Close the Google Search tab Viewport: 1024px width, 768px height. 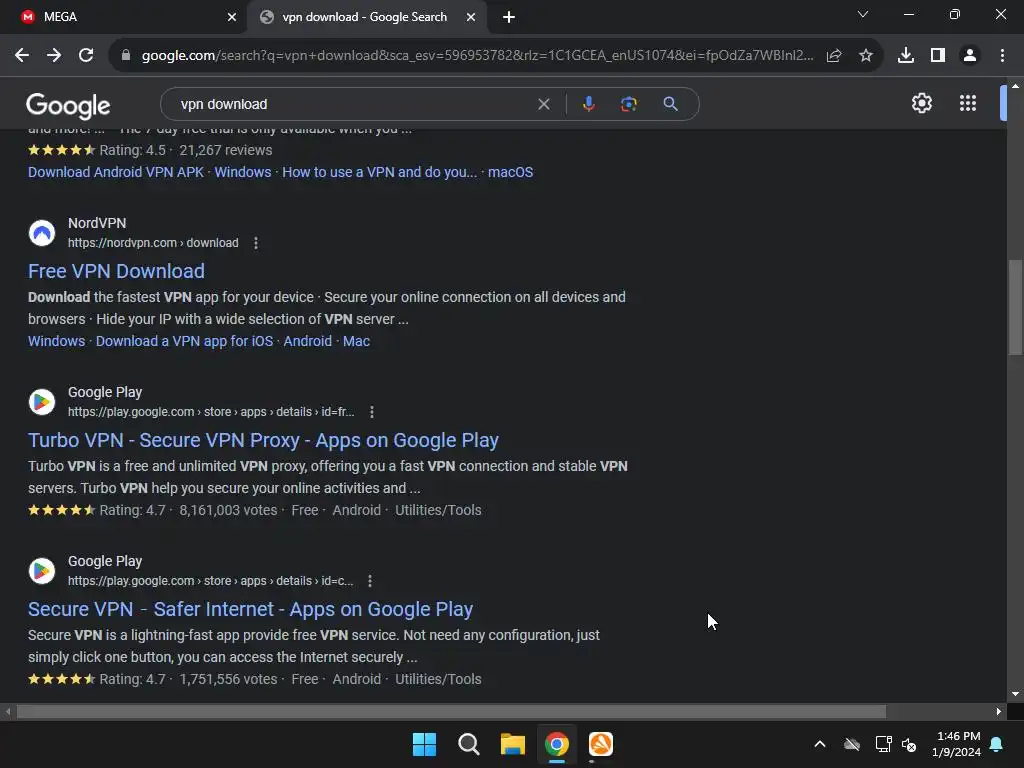(x=471, y=17)
